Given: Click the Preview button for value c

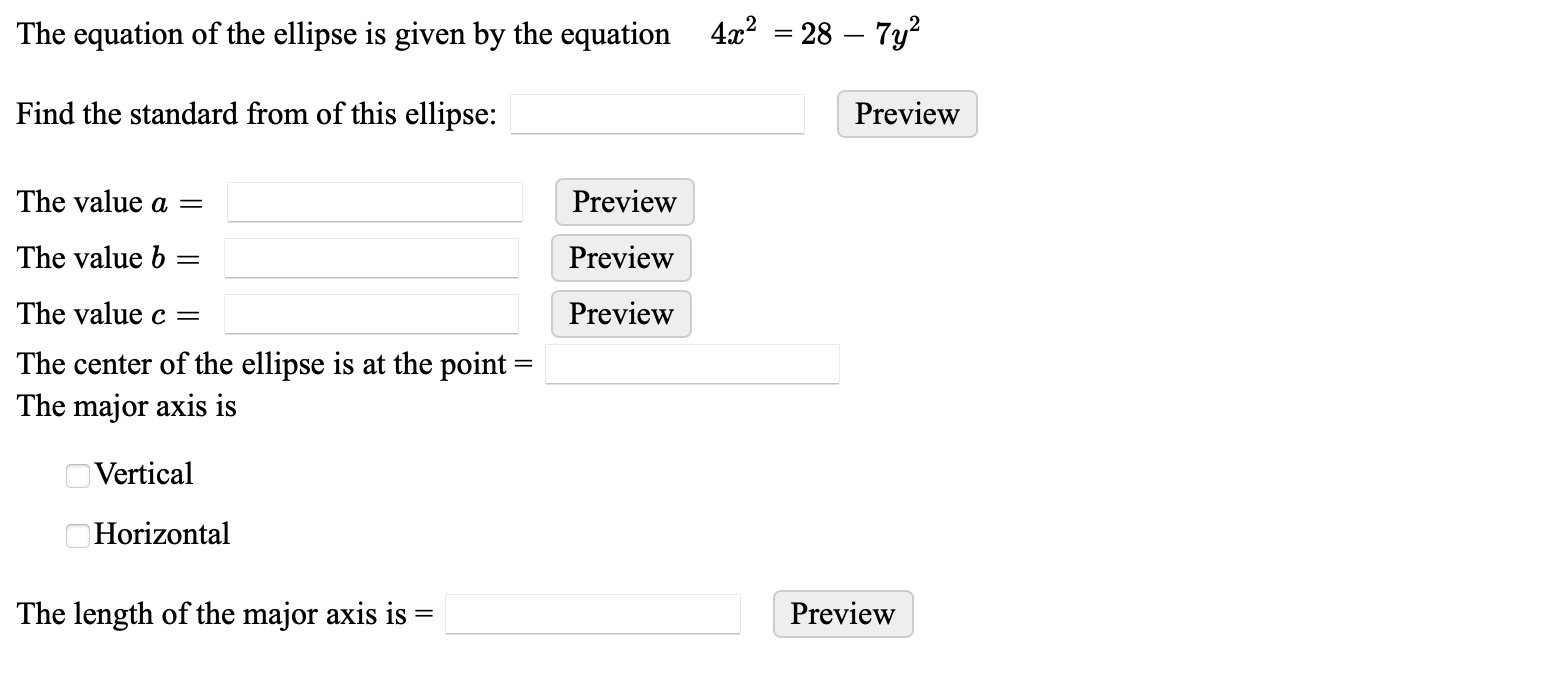Looking at the screenshot, I should tap(620, 314).
